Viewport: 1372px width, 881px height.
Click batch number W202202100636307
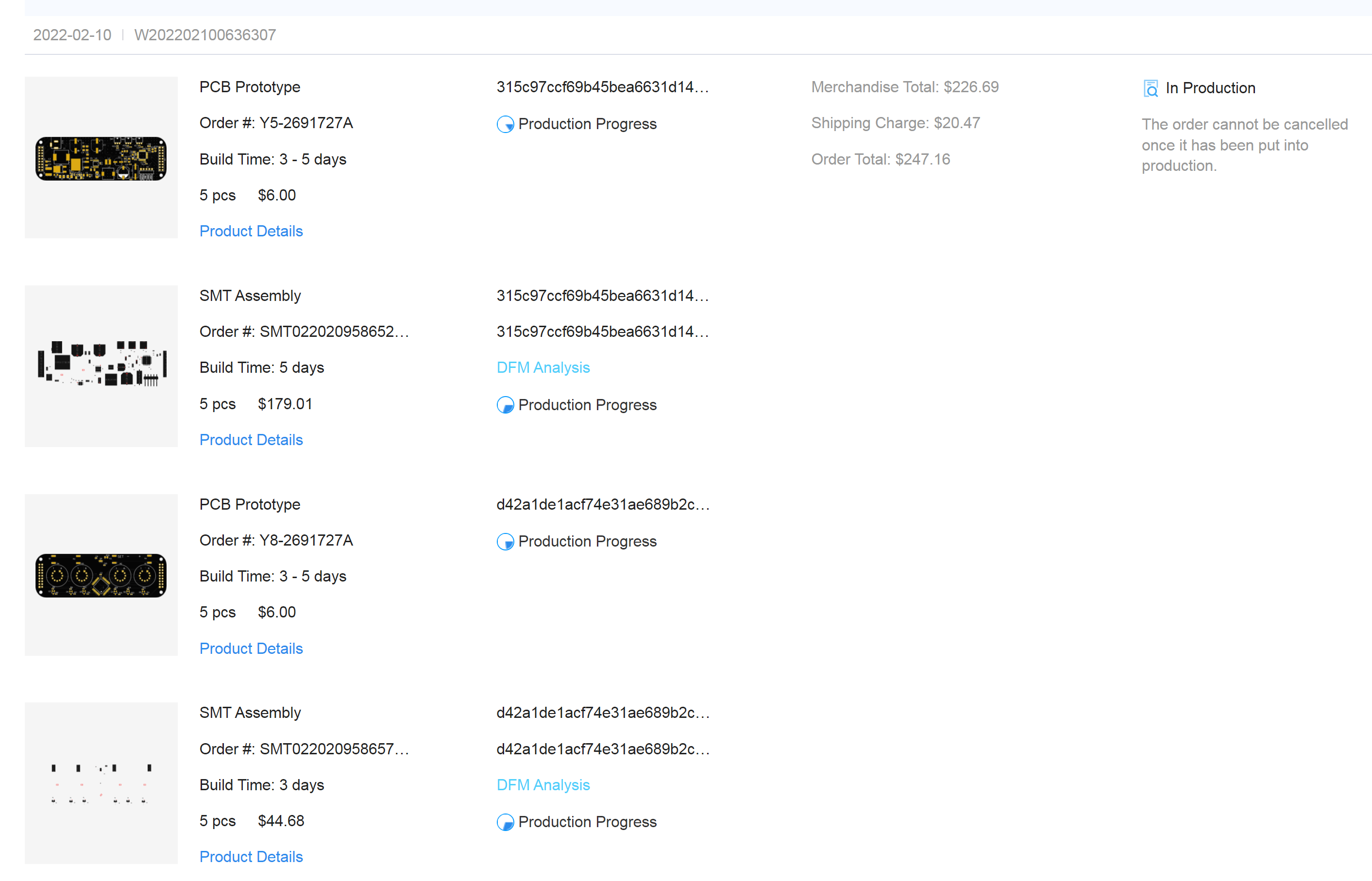tap(205, 35)
